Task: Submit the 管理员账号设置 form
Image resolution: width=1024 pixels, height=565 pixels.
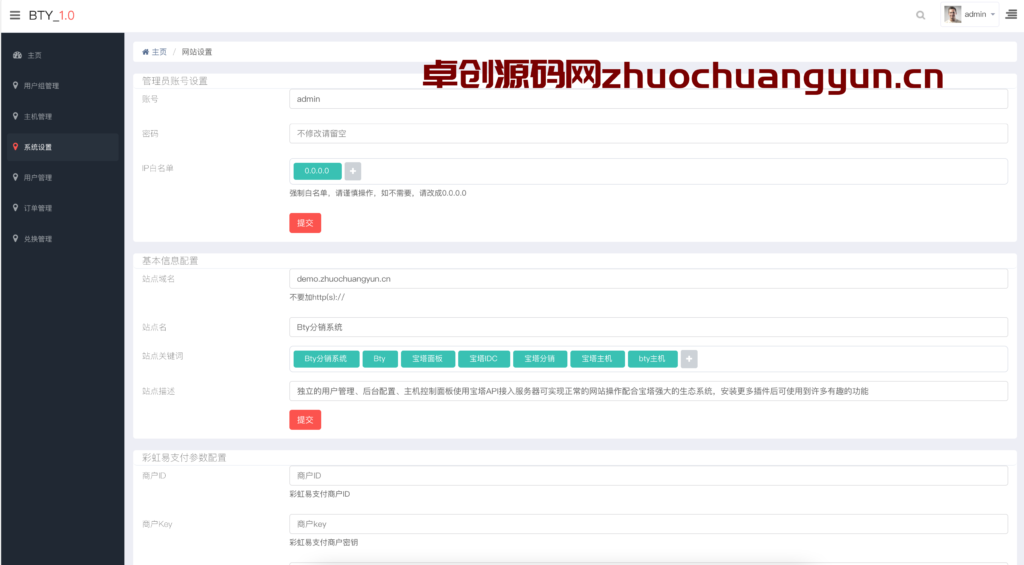Action: tap(305, 223)
